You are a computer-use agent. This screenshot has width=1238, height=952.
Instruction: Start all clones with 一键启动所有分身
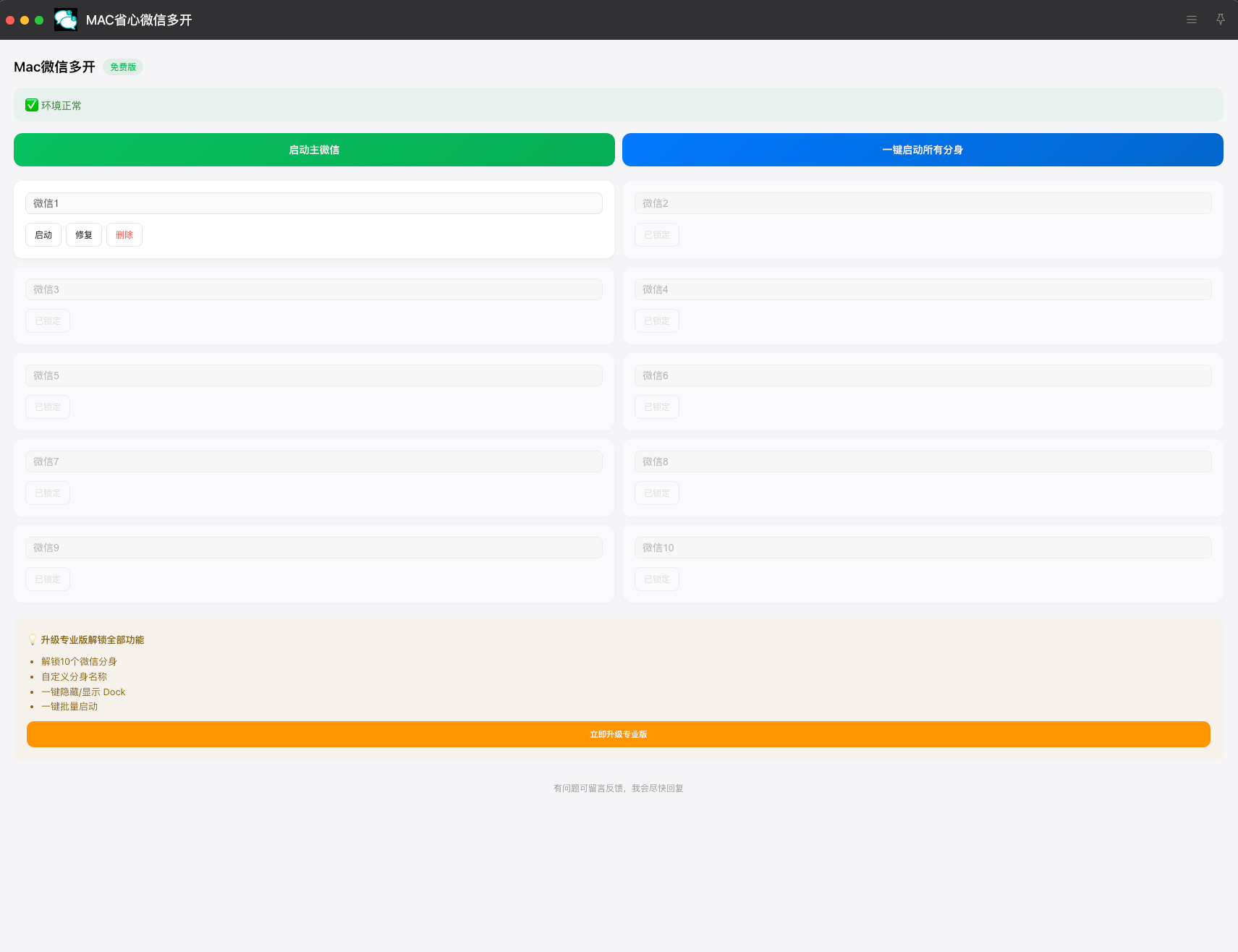(923, 150)
